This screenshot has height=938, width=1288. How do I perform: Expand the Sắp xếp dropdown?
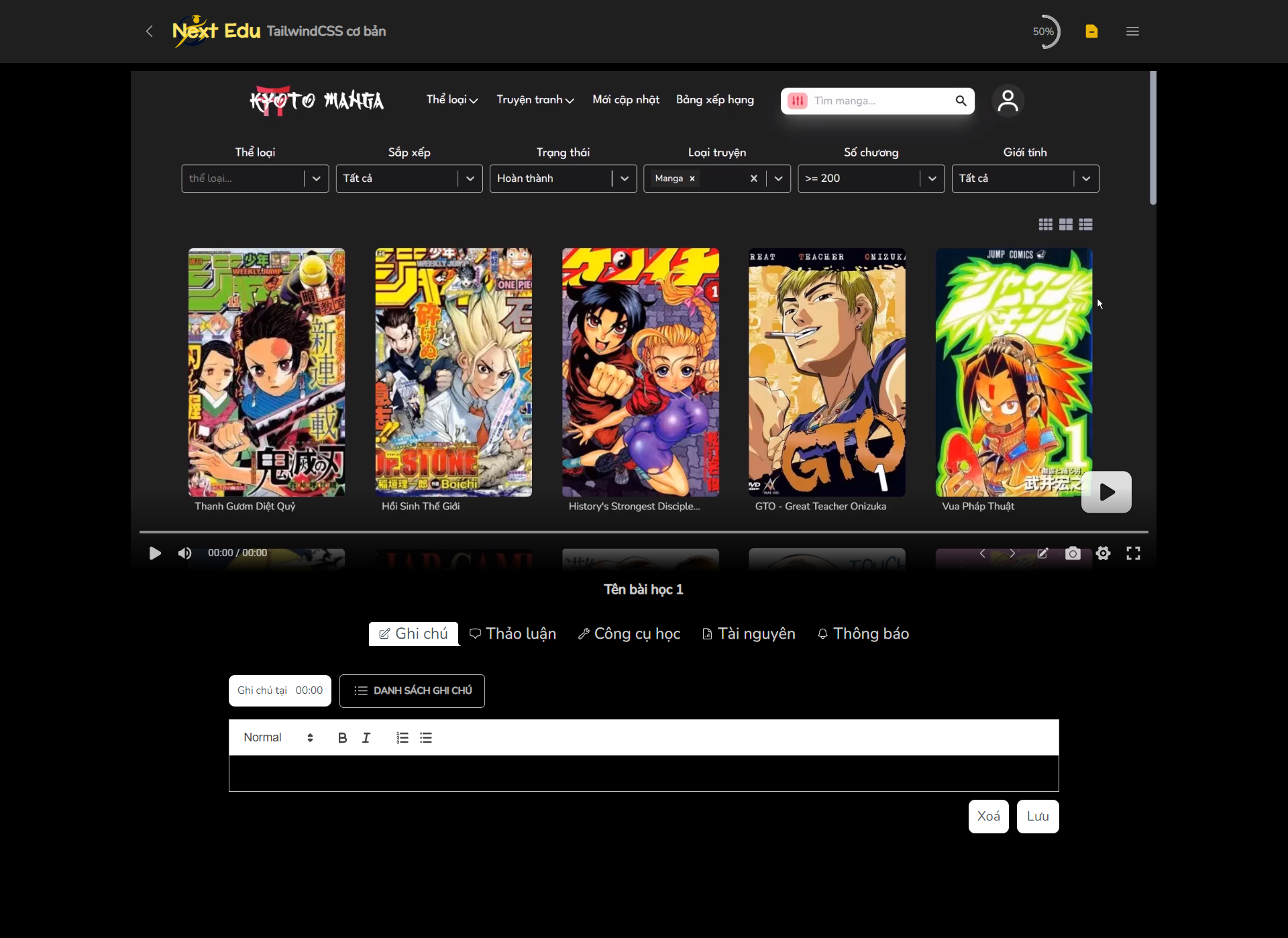[470, 178]
